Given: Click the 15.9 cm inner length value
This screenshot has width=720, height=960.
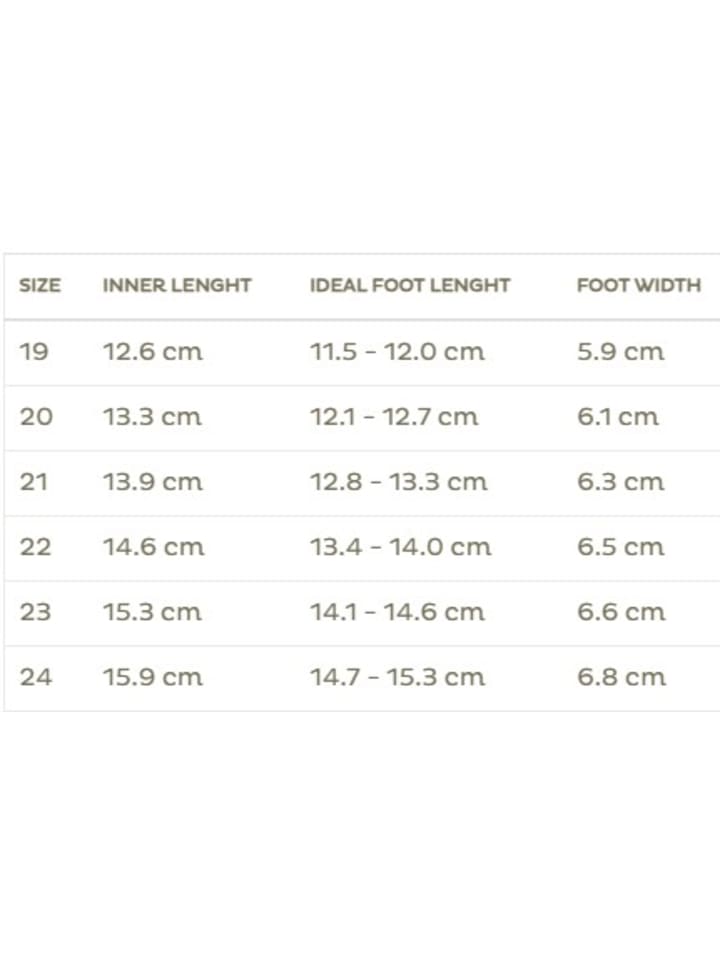Looking at the screenshot, I should [x=153, y=677].
